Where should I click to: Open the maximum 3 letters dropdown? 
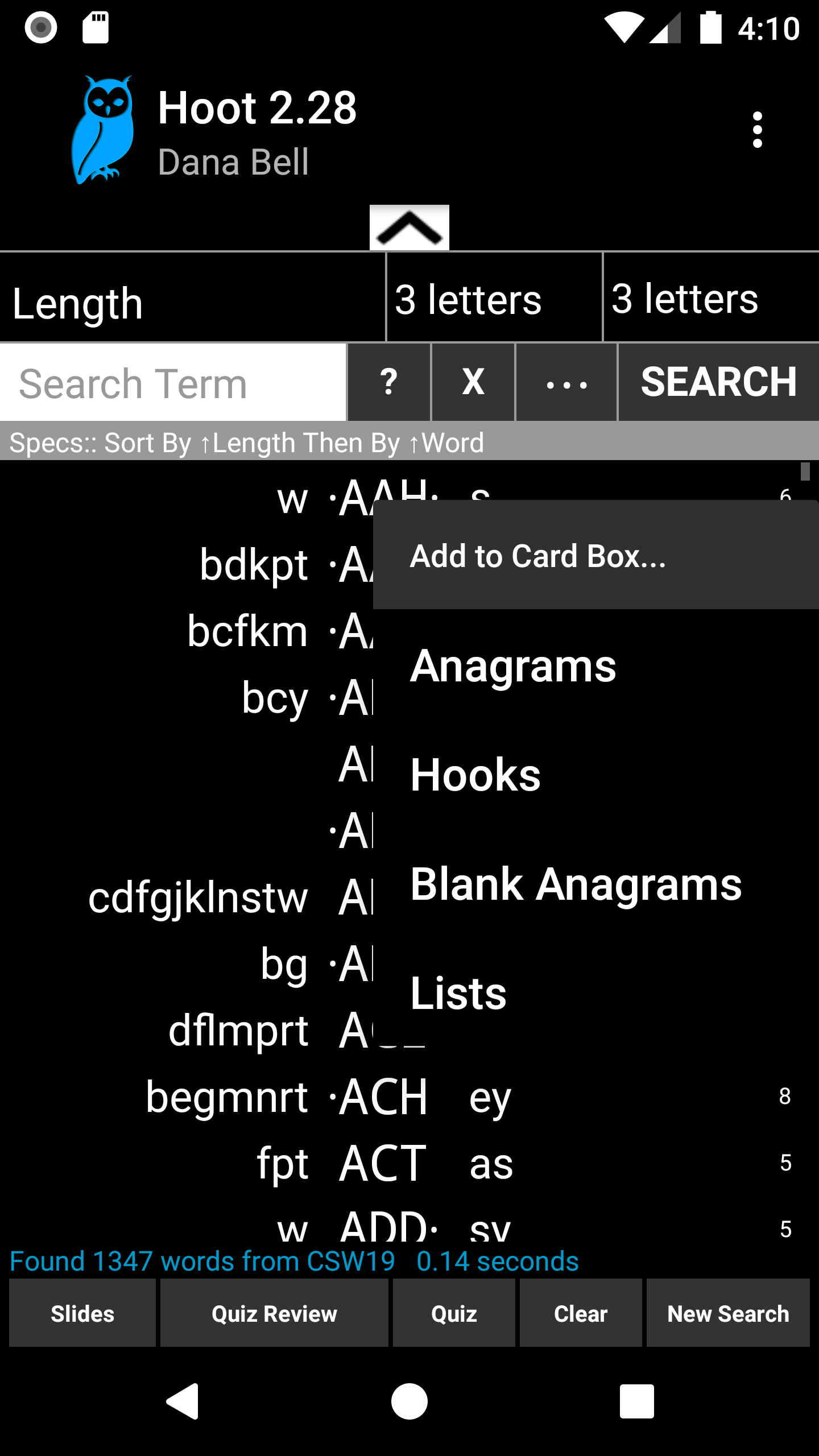click(x=711, y=297)
